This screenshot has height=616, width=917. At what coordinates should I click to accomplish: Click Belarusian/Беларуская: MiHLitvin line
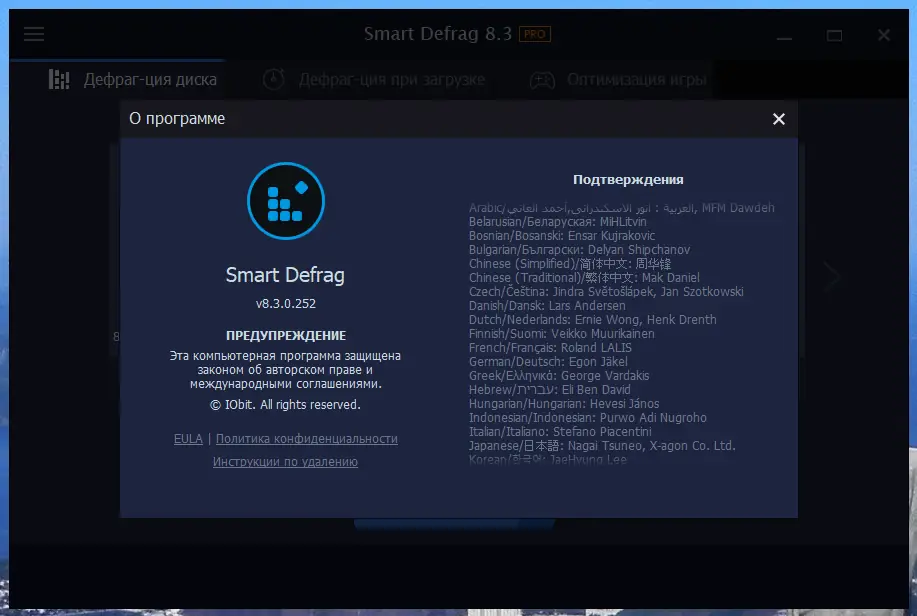(x=557, y=222)
